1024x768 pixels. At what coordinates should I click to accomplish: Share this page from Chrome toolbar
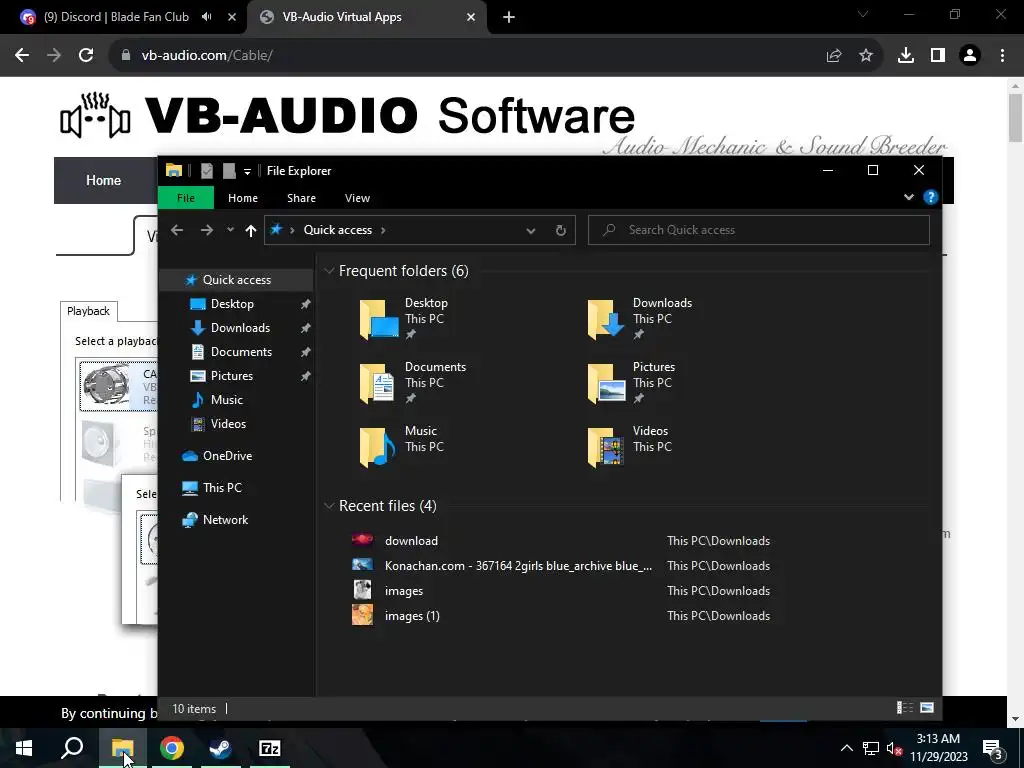coord(834,56)
